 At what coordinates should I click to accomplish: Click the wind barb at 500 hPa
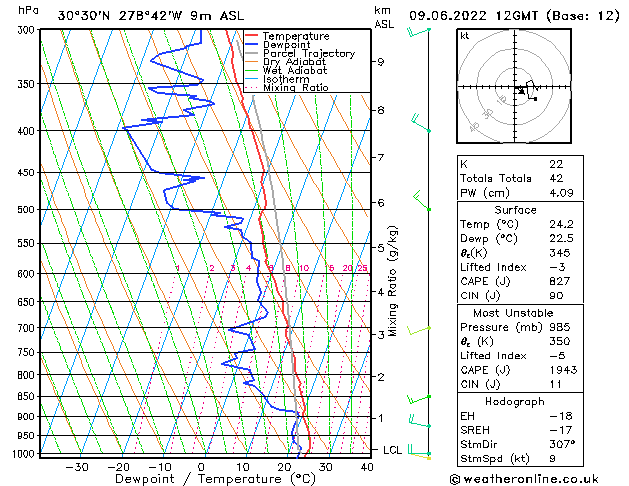422,200
